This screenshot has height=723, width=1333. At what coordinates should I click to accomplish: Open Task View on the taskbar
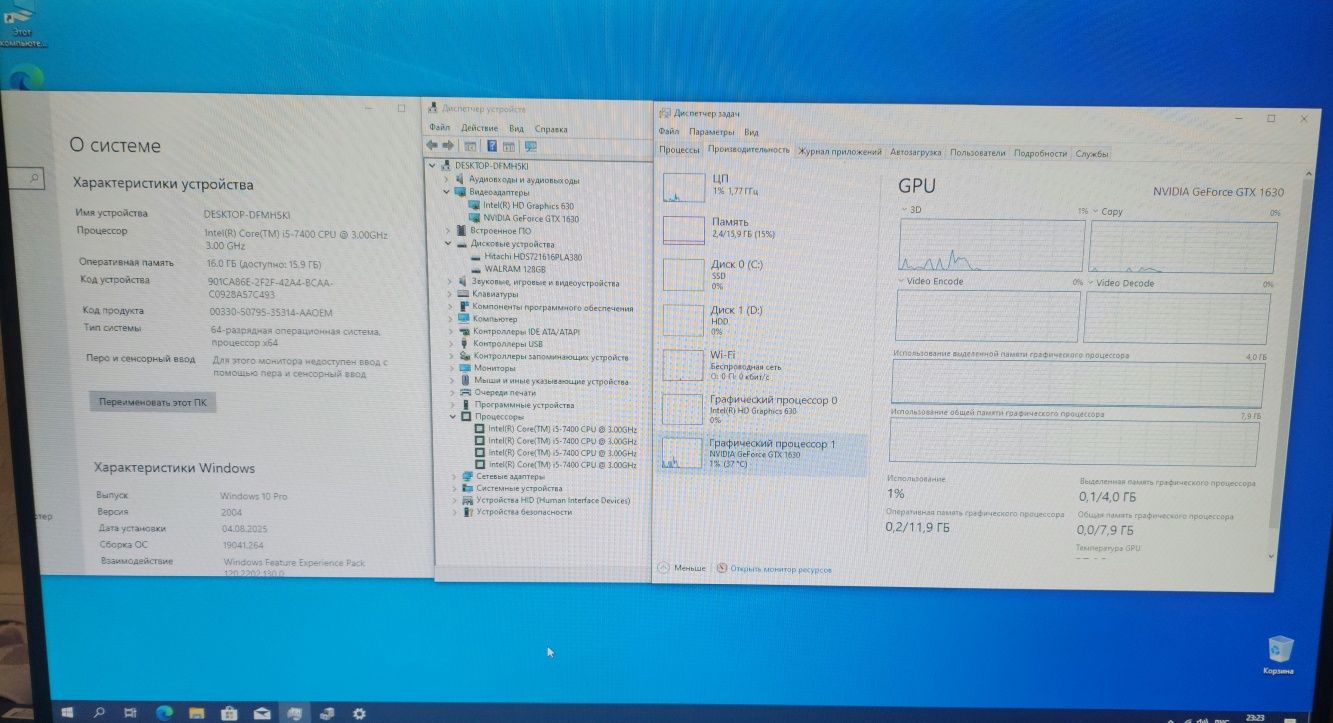[x=131, y=713]
